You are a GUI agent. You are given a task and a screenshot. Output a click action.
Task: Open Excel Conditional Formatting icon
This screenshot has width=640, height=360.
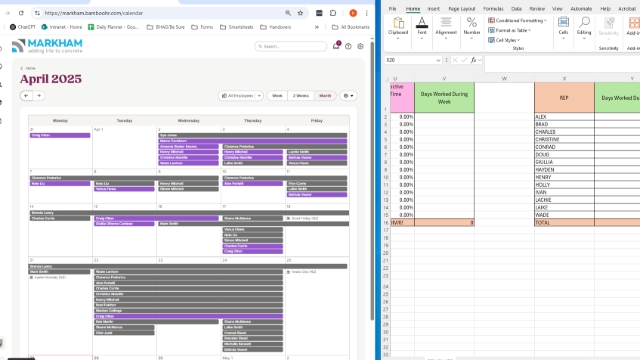(491, 20)
